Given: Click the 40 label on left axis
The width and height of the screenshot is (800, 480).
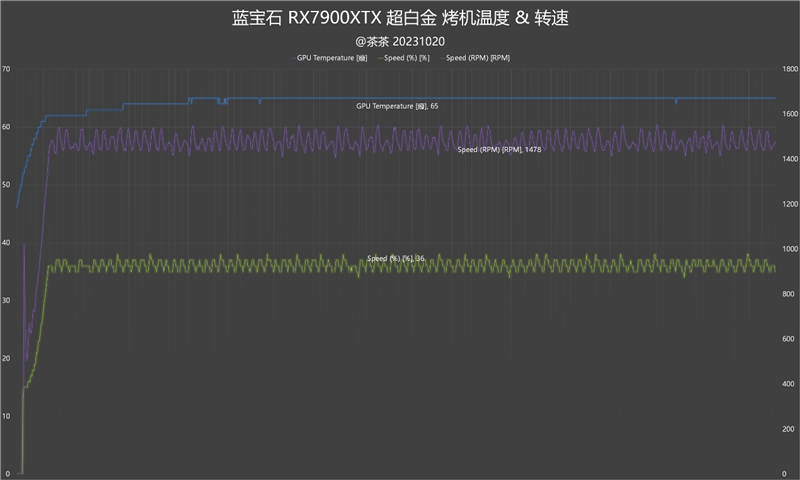Looking at the screenshot, I should pos(6,243).
